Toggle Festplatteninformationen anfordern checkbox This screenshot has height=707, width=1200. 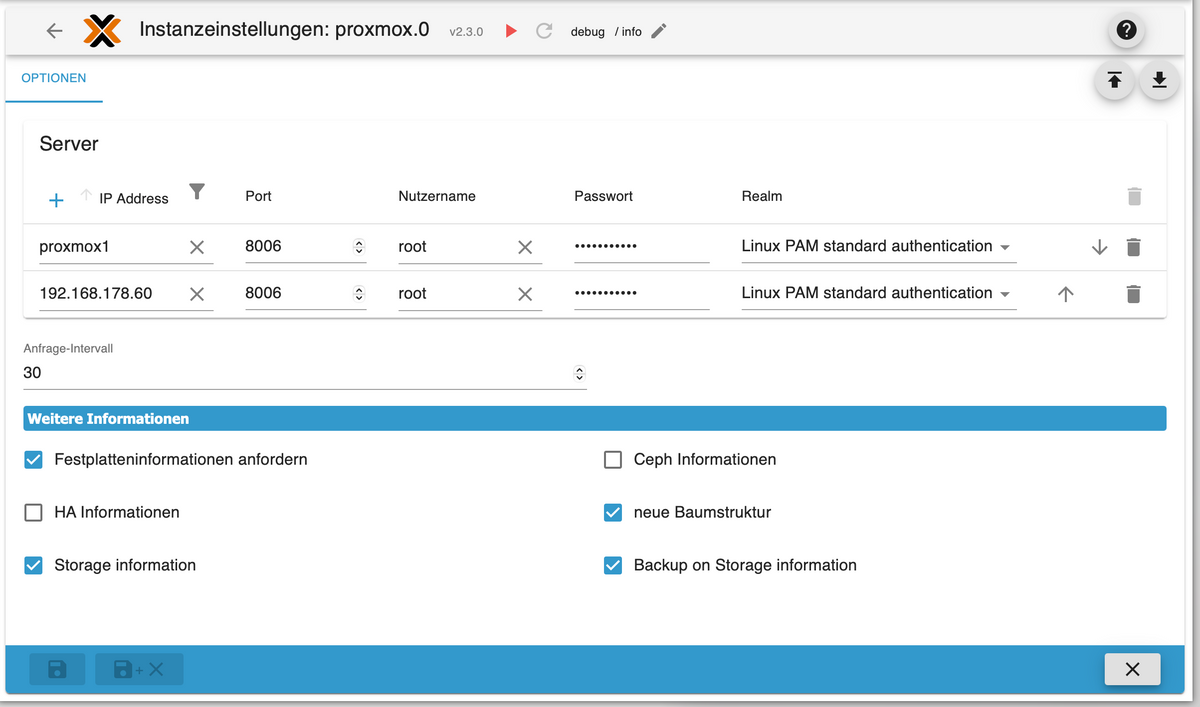pos(34,460)
